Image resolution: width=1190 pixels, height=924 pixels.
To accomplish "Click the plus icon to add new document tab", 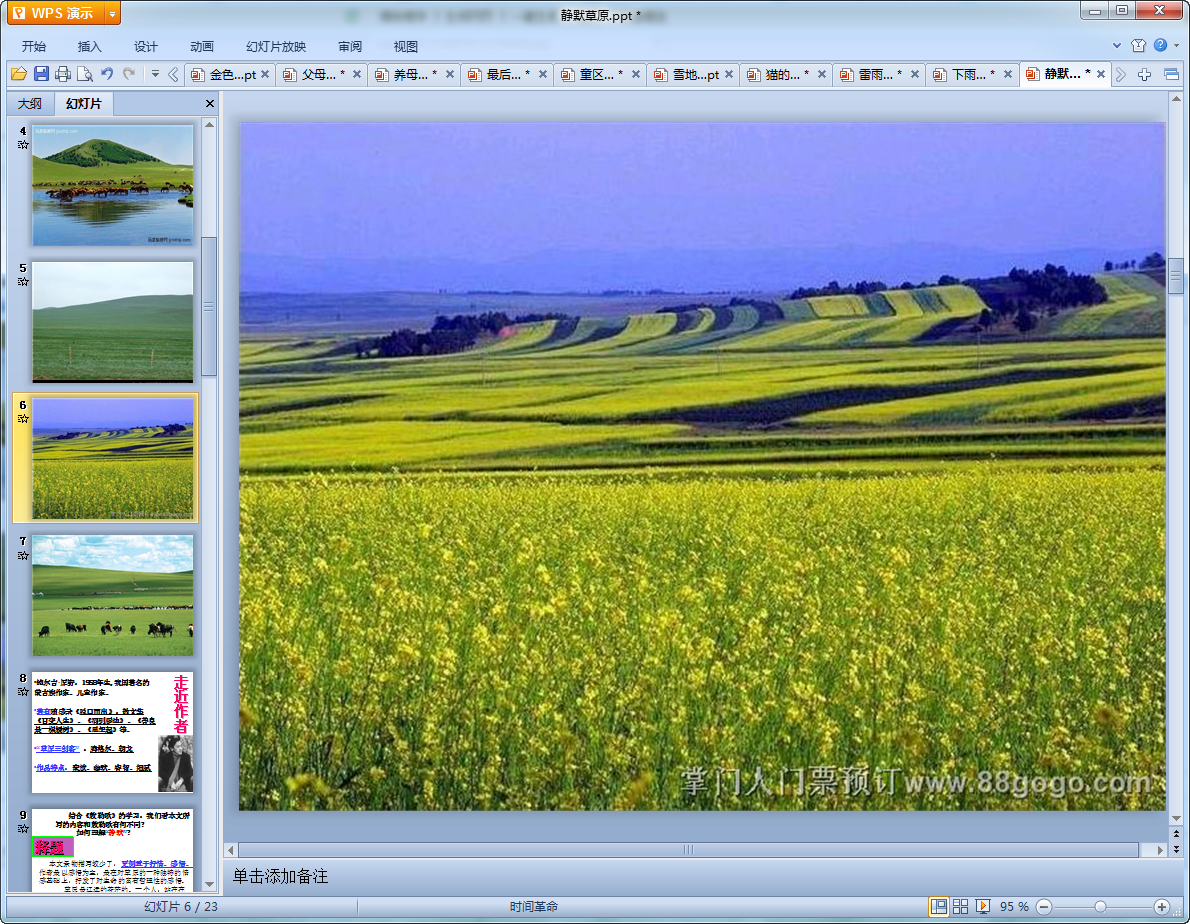I will (x=1145, y=74).
